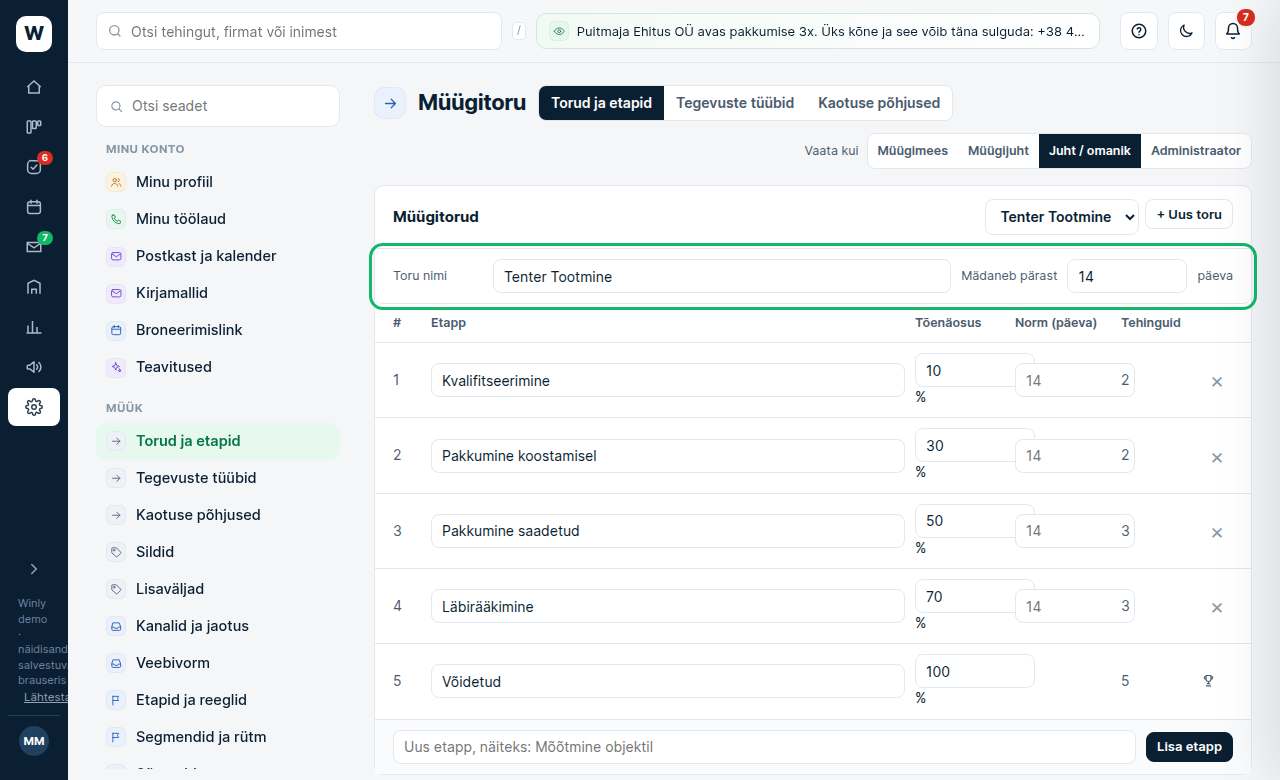Screen dimensions: 1280x780
Task: Click the Toru nimi field containing Tenter Tootmine
Action: coord(722,276)
